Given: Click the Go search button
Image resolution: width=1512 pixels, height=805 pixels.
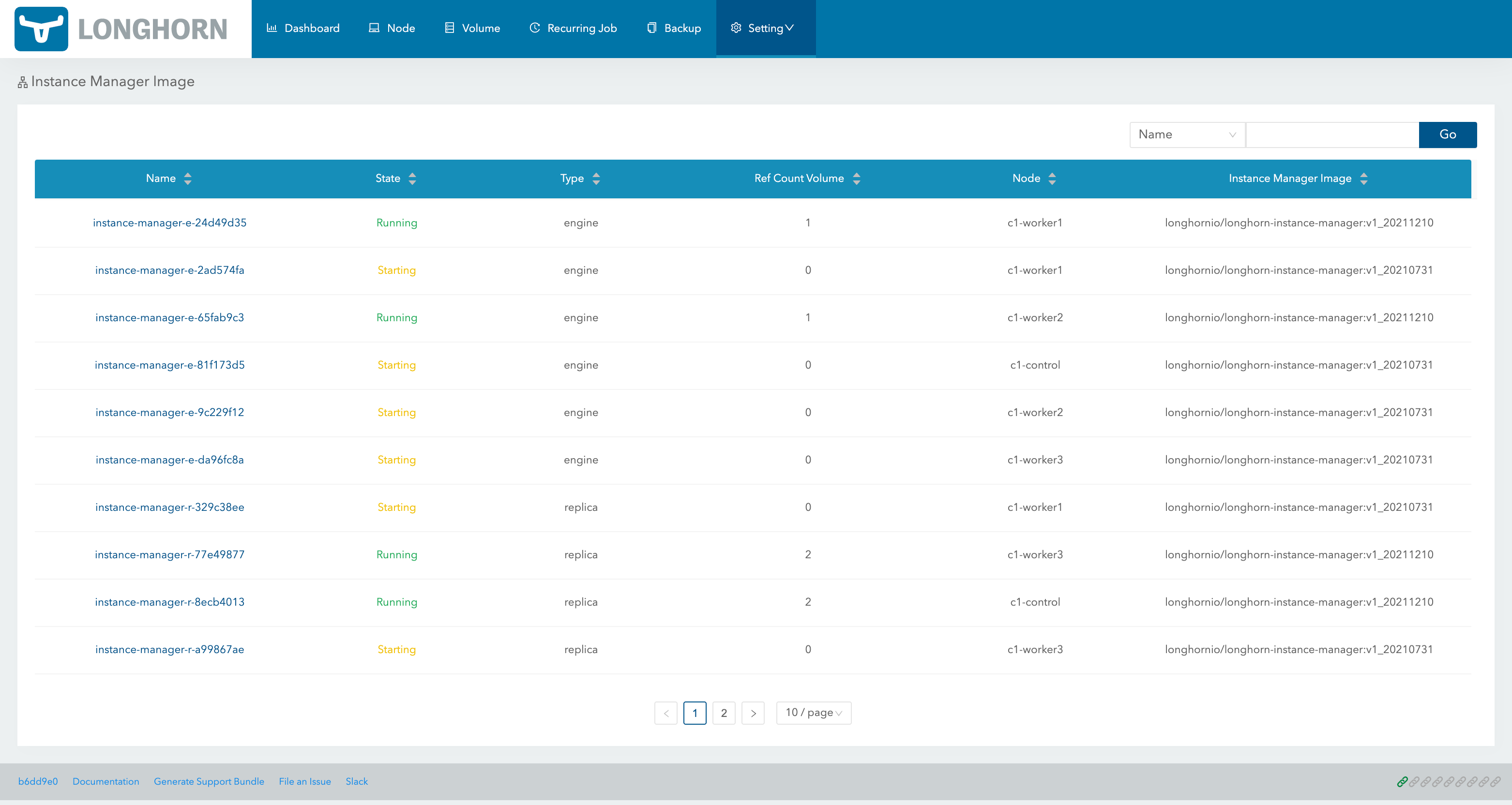Looking at the screenshot, I should click(x=1448, y=134).
